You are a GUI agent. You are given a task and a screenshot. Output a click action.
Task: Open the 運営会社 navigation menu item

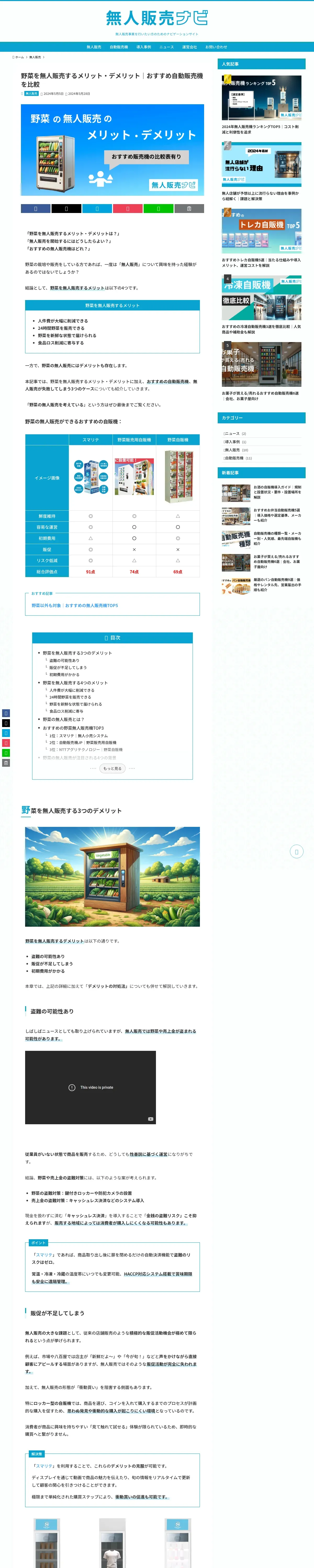pos(190,47)
